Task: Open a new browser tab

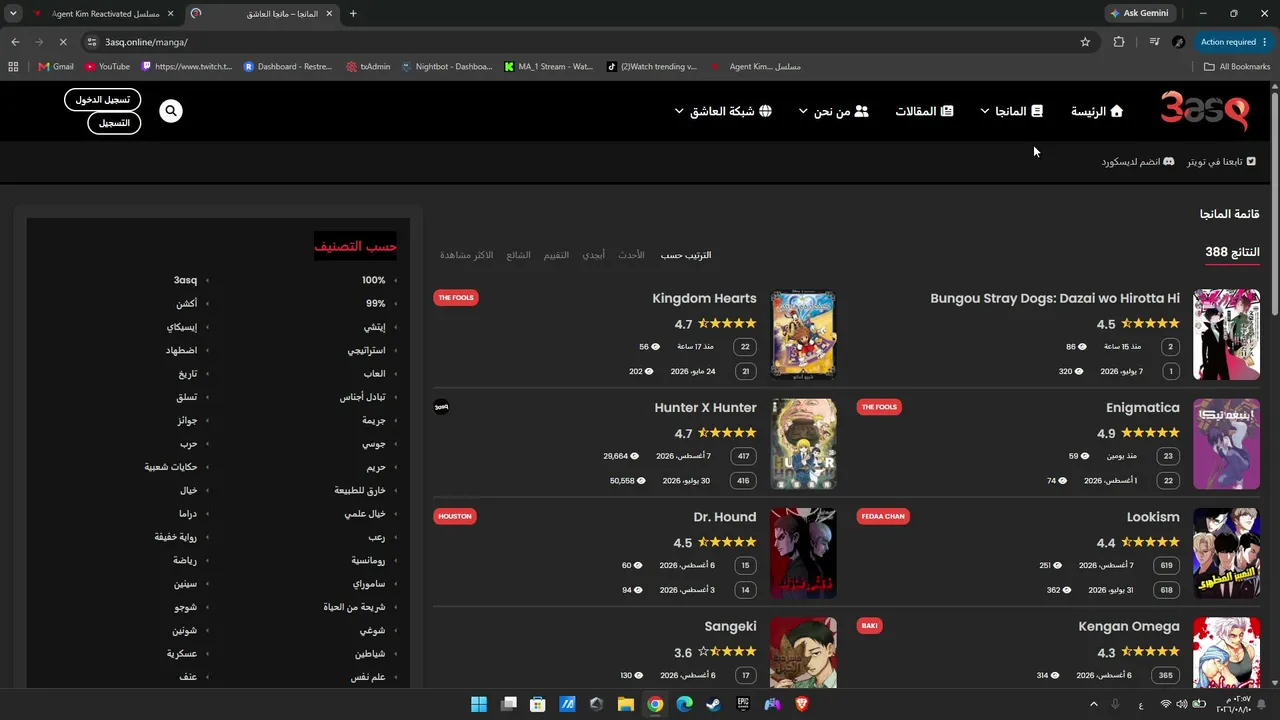Action: coord(353,13)
